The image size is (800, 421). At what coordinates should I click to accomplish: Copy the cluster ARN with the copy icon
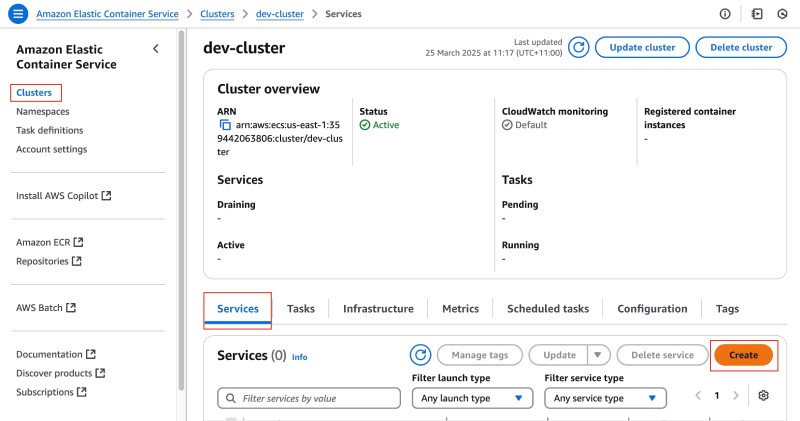coord(224,125)
